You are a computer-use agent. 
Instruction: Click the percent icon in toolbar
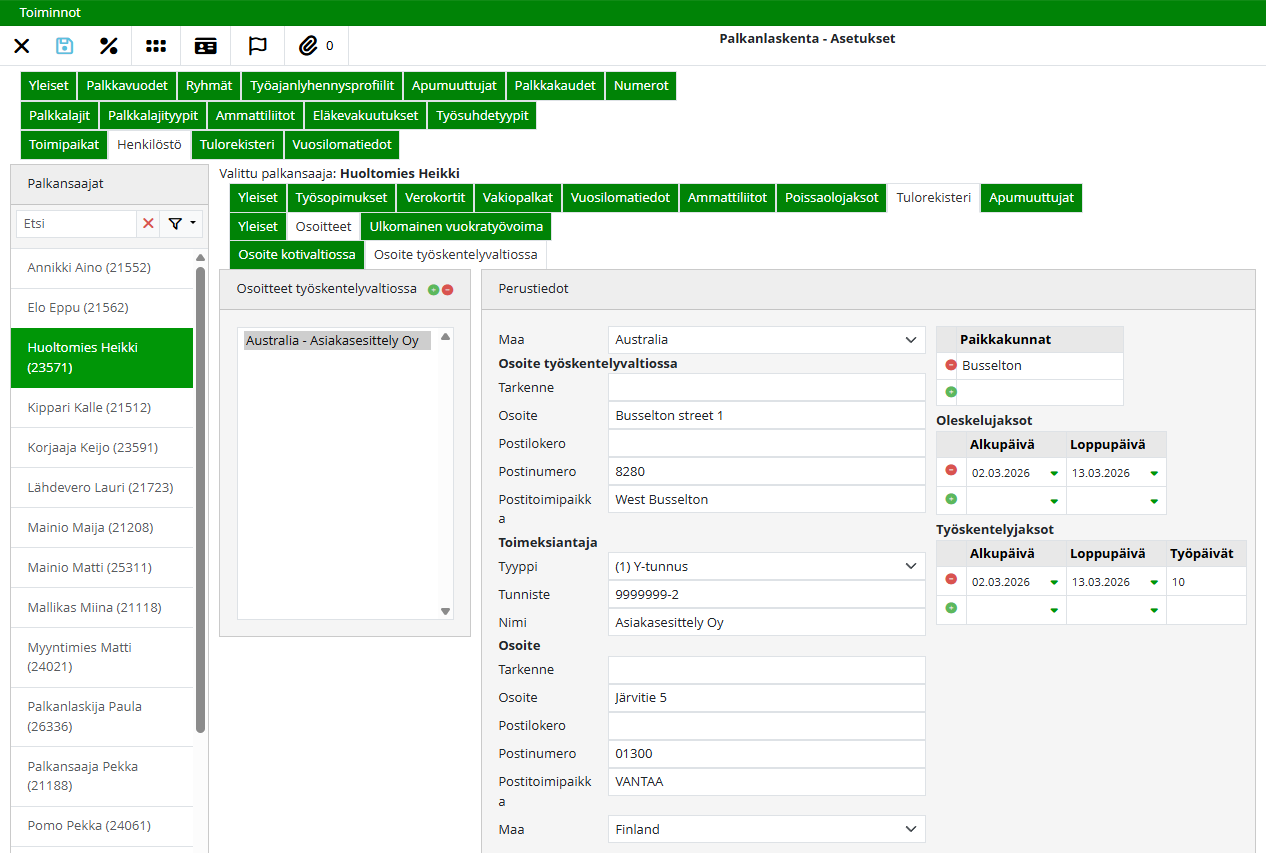coord(109,46)
